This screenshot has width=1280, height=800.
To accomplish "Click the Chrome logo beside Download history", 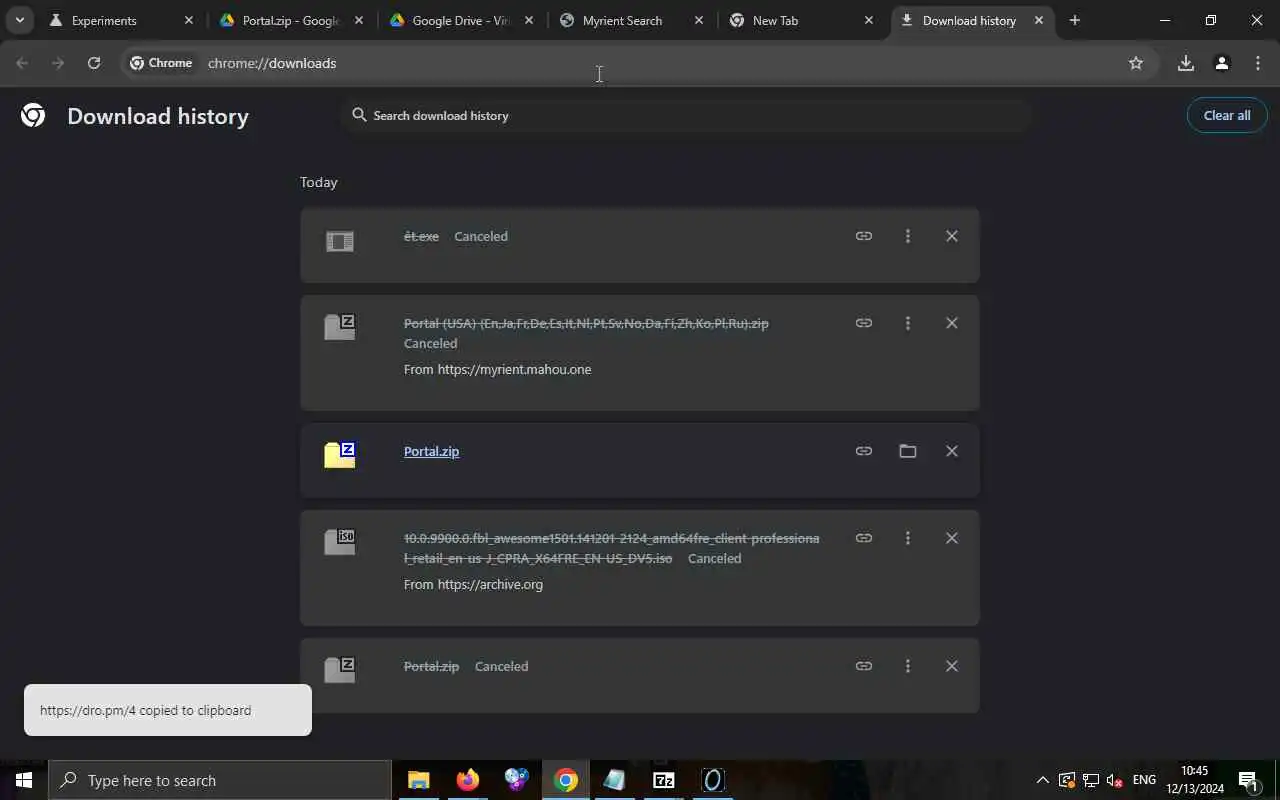I will pyautogui.click(x=33, y=116).
